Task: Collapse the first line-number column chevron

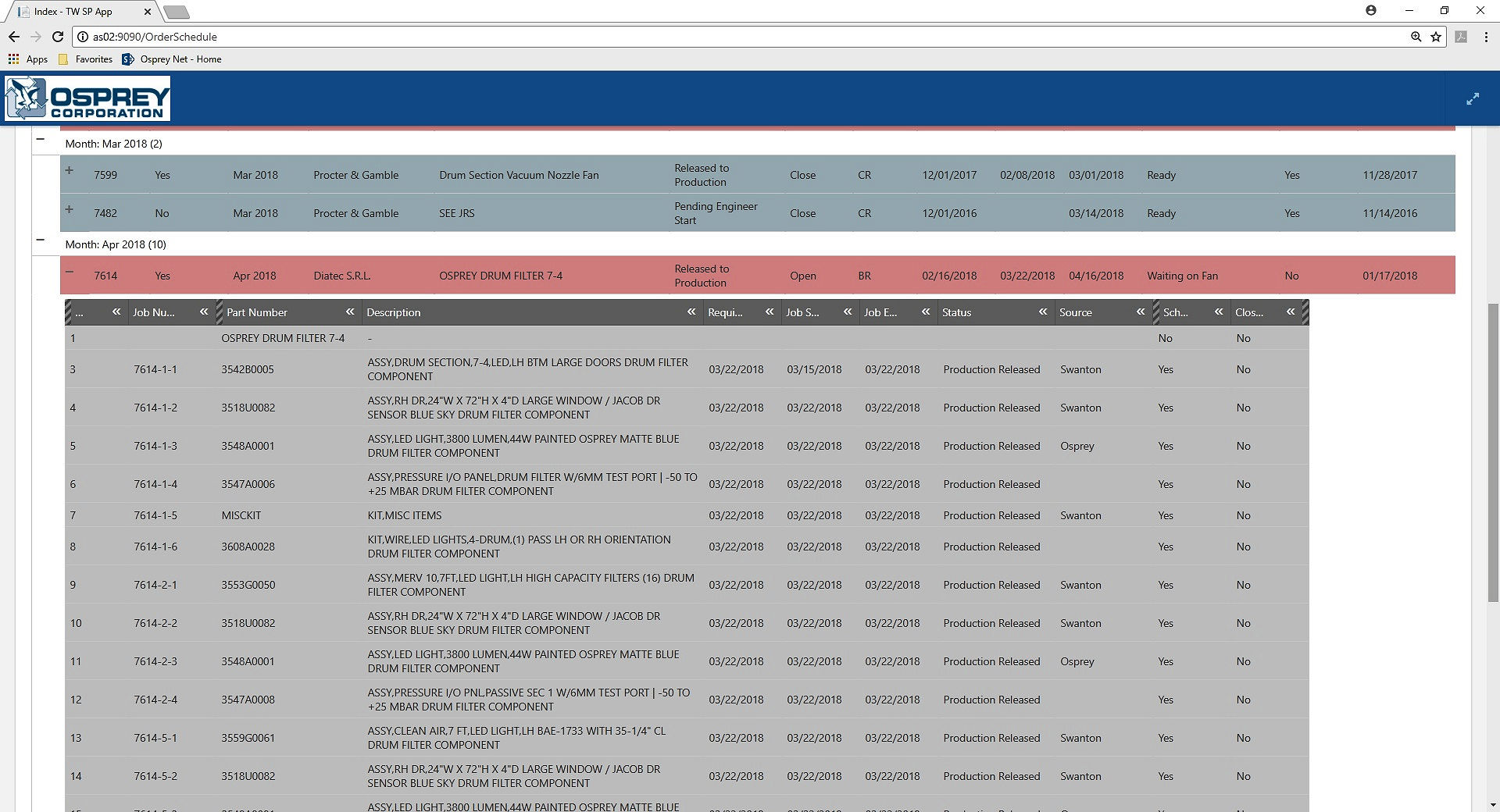Action: tap(116, 312)
